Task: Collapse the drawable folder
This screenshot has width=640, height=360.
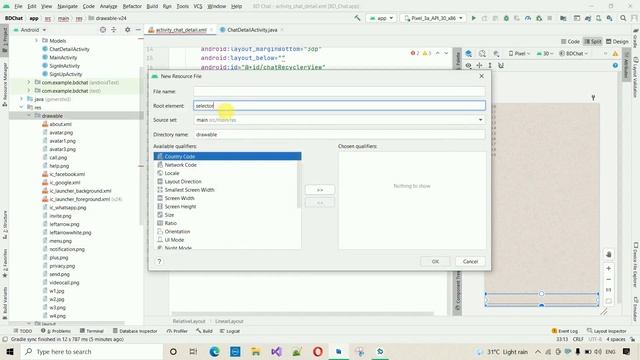Action: [x=29, y=116]
